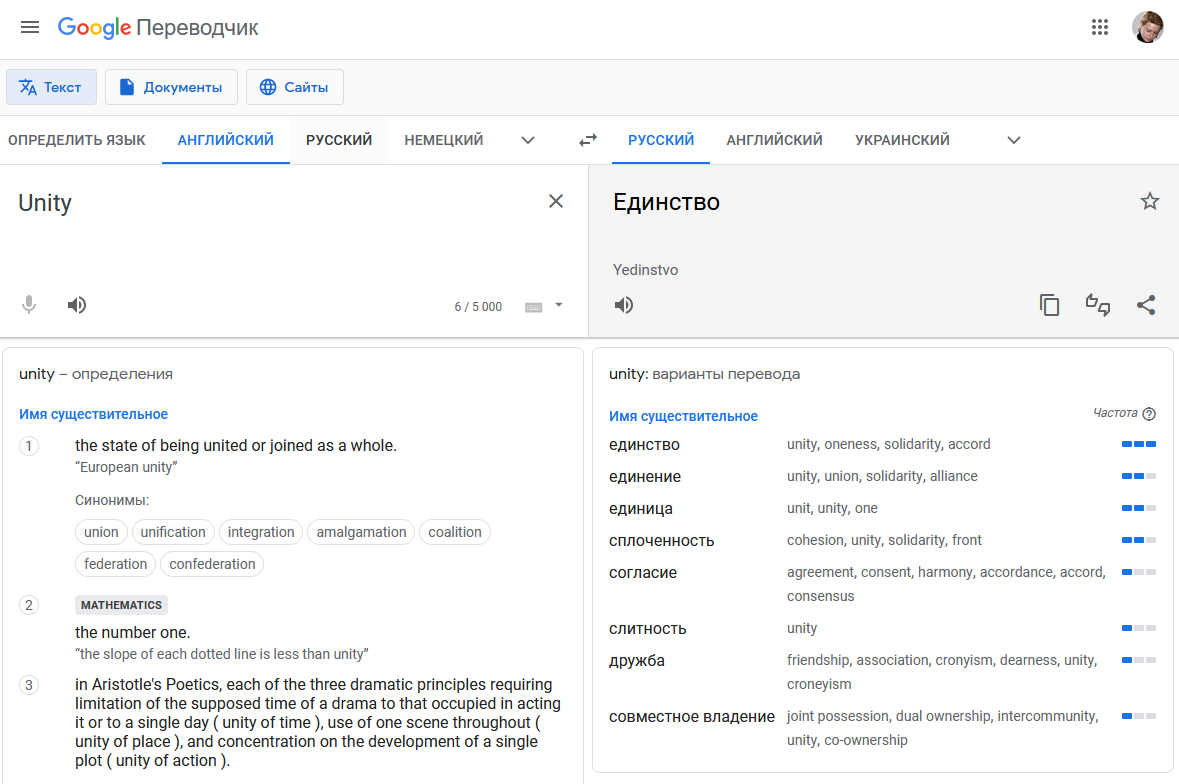Select the Текст mode button
The height and width of the screenshot is (784, 1179).
point(51,87)
